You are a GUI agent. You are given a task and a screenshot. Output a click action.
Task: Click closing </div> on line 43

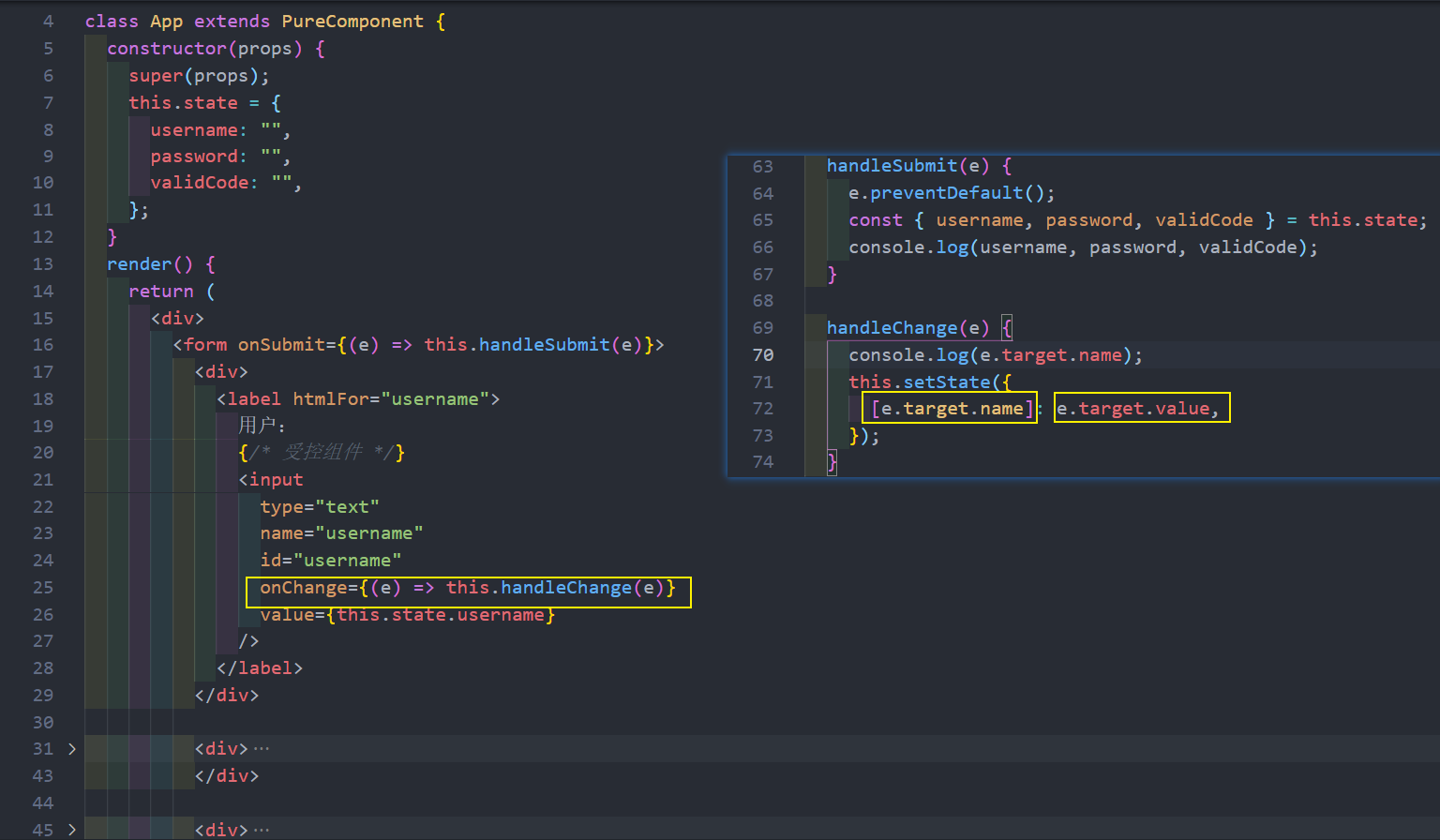coord(227,776)
